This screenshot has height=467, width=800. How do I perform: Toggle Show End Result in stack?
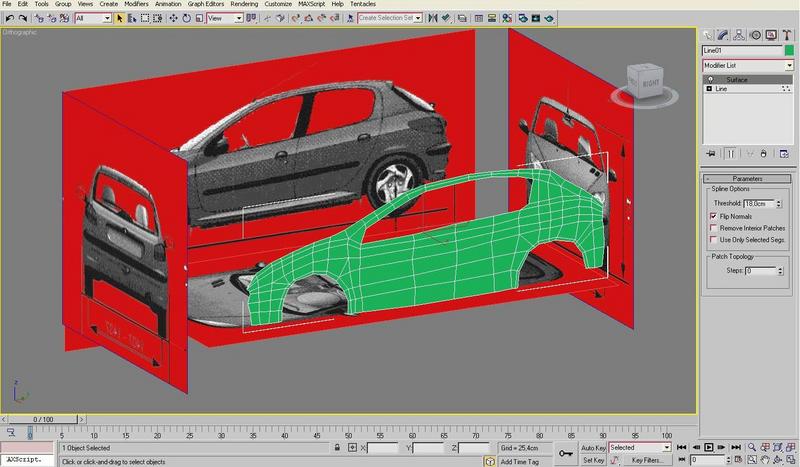731,154
